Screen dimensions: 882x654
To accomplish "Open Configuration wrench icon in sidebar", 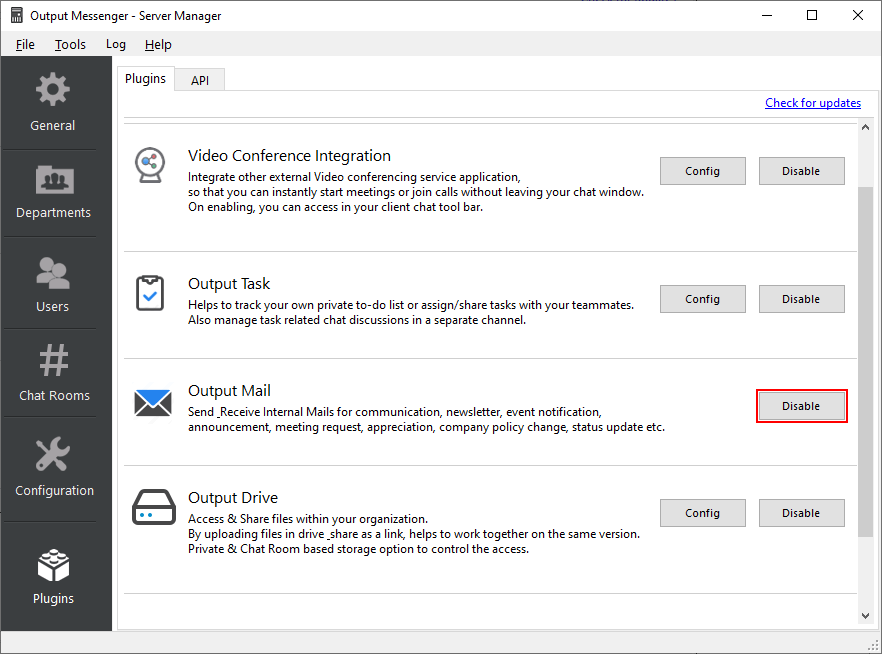I will point(53,454).
